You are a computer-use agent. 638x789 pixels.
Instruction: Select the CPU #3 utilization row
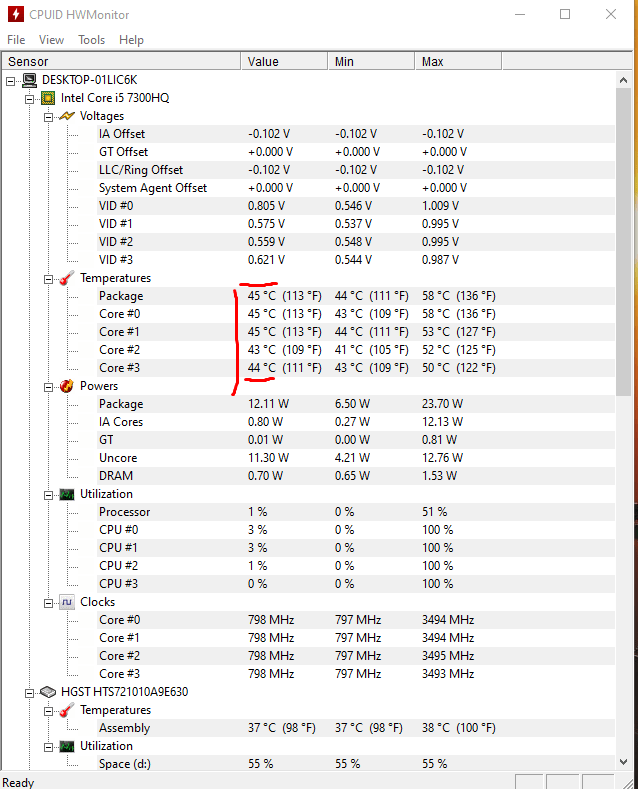point(355,584)
